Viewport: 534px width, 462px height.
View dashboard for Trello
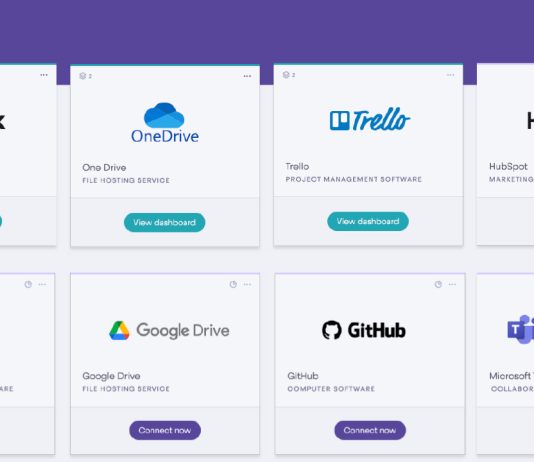coord(368,221)
